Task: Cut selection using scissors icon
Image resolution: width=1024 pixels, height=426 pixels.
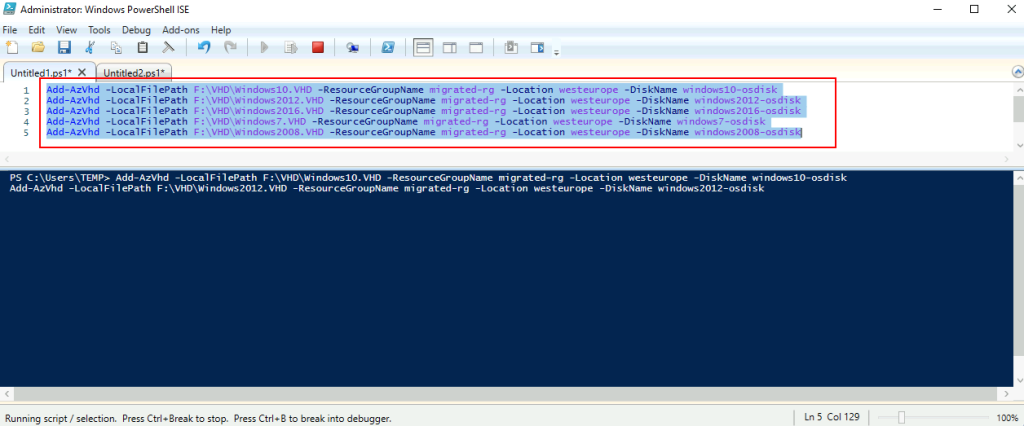Action: (90, 47)
